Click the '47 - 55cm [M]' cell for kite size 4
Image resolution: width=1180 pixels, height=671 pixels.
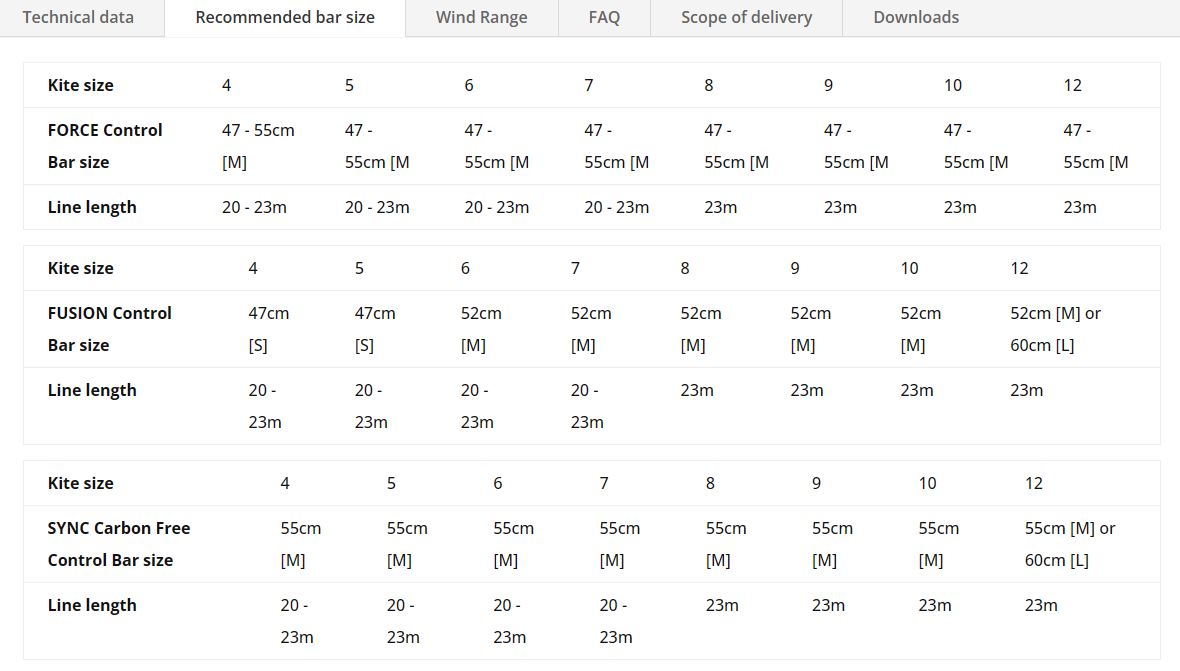(258, 146)
